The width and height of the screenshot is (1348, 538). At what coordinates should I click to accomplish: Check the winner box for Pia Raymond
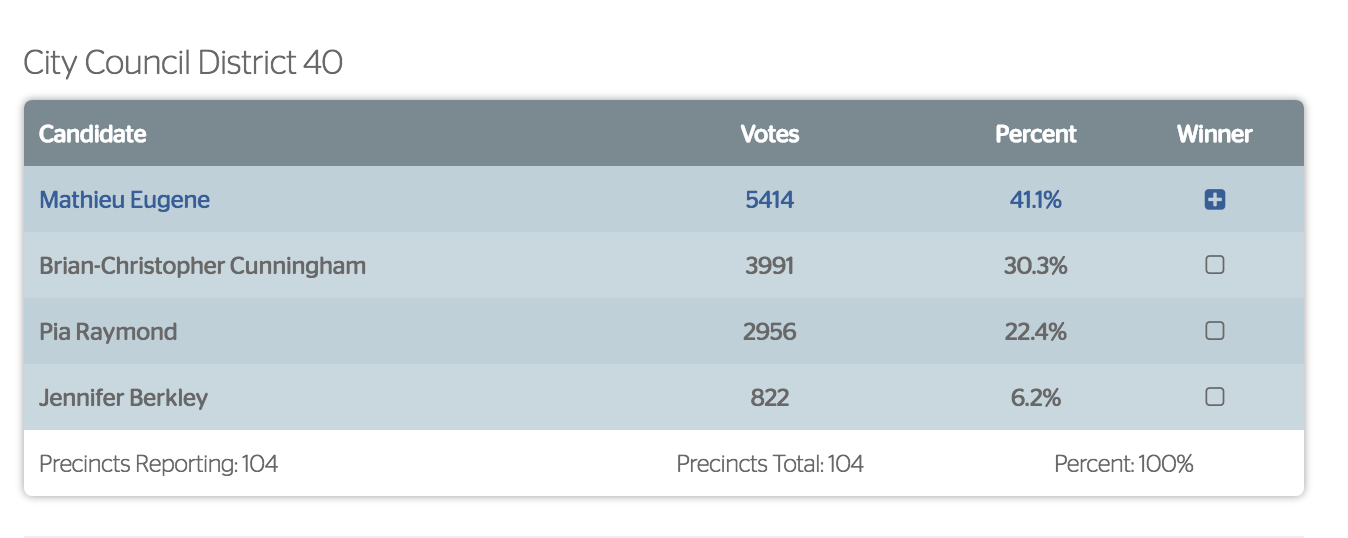[x=1215, y=331]
